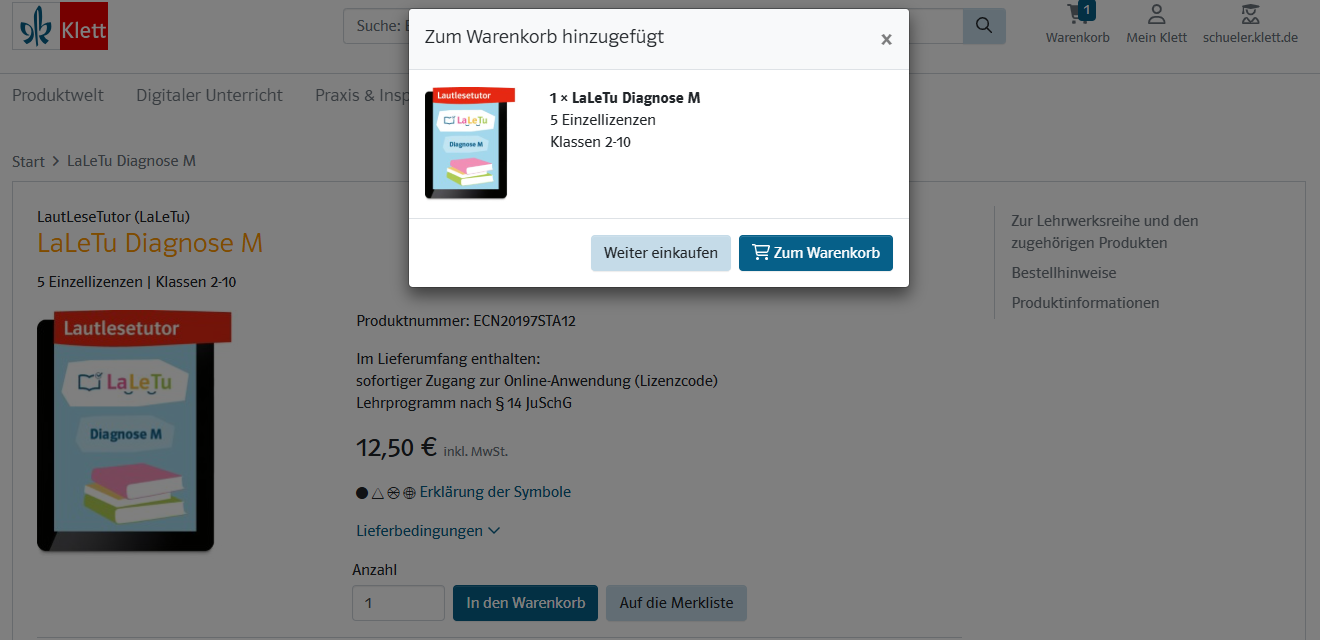The image size is (1320, 640).
Task: Click the Klett logo
Action: (60, 27)
